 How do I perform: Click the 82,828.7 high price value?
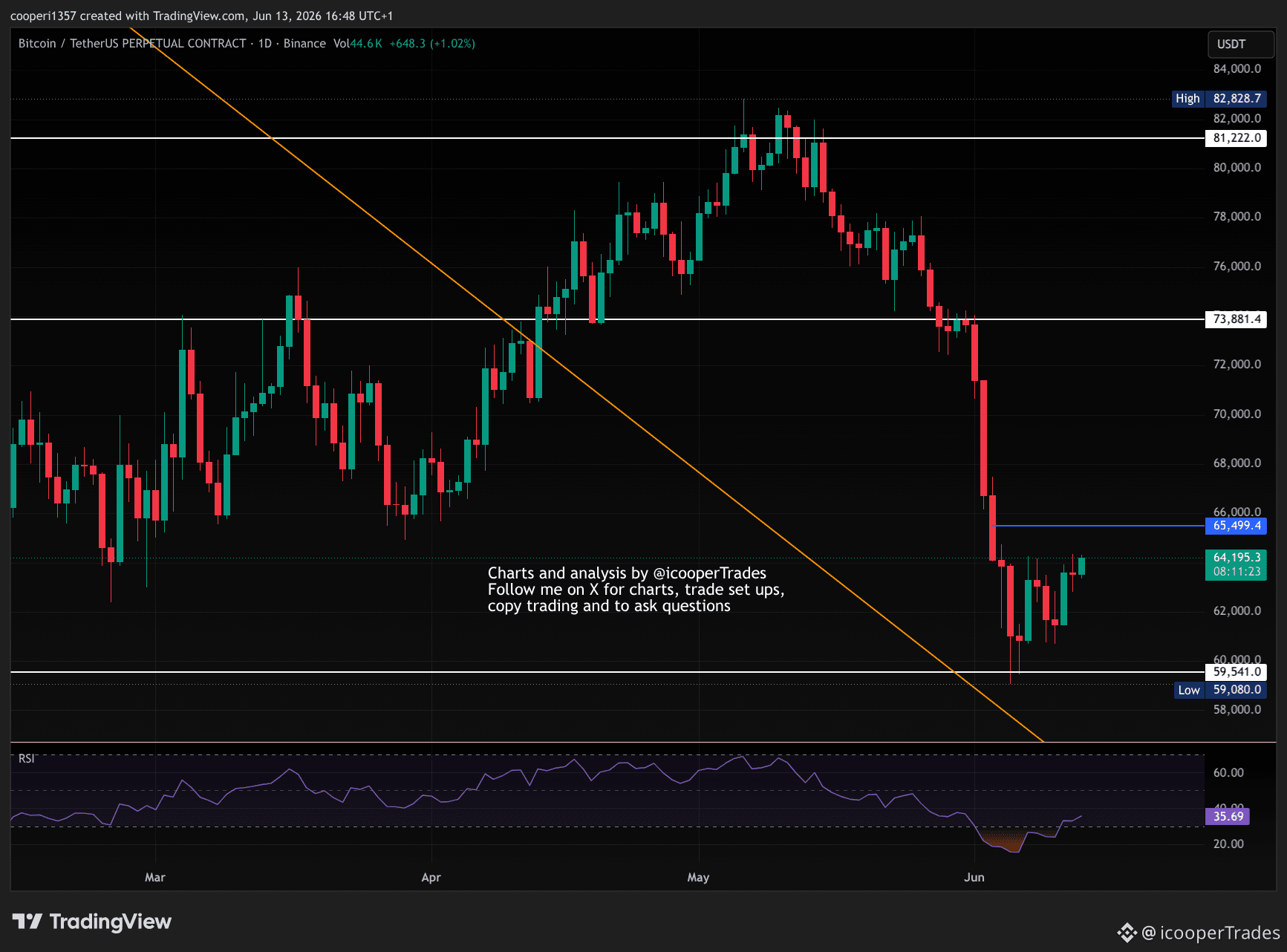tap(1237, 99)
